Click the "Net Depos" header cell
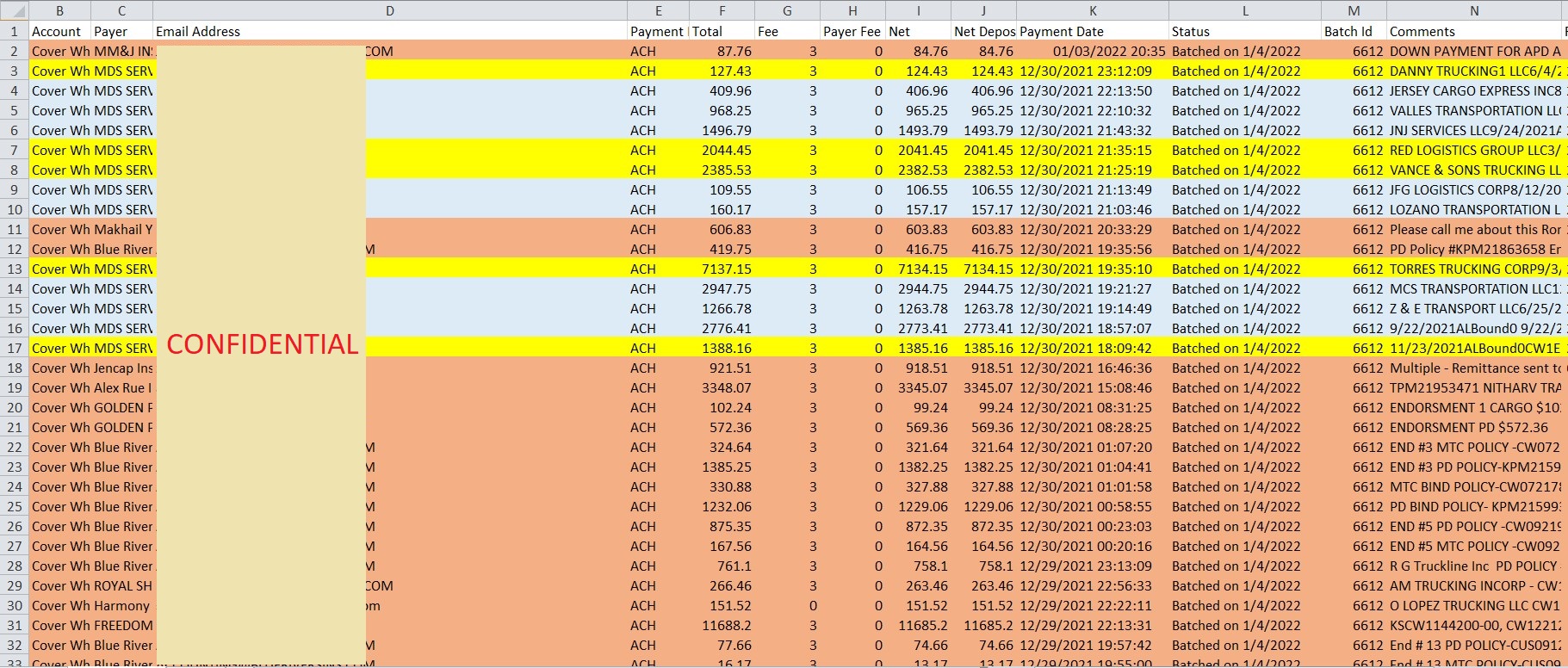The image size is (1568, 668). (x=983, y=31)
